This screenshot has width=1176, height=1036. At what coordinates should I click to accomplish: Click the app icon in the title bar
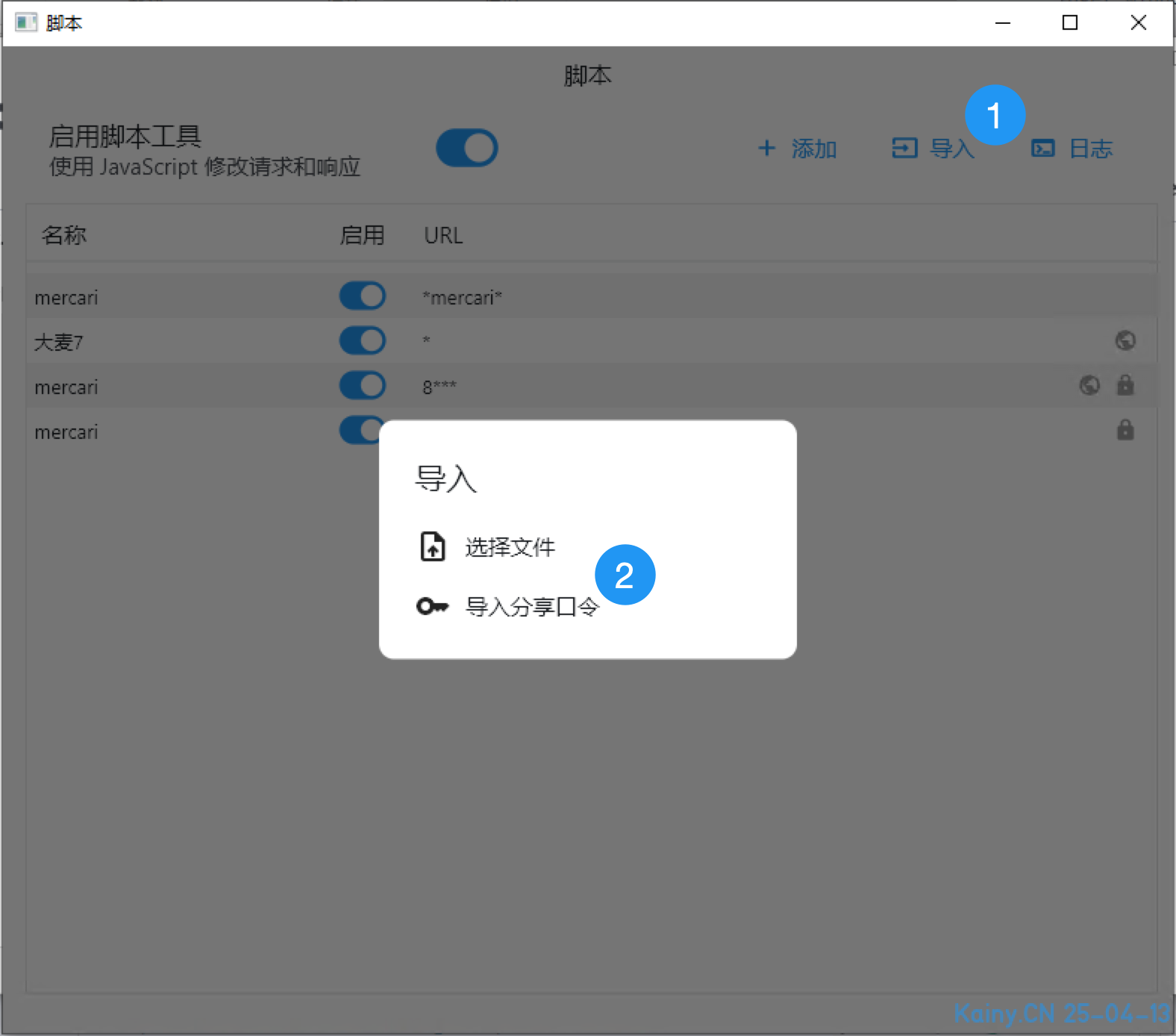point(25,22)
